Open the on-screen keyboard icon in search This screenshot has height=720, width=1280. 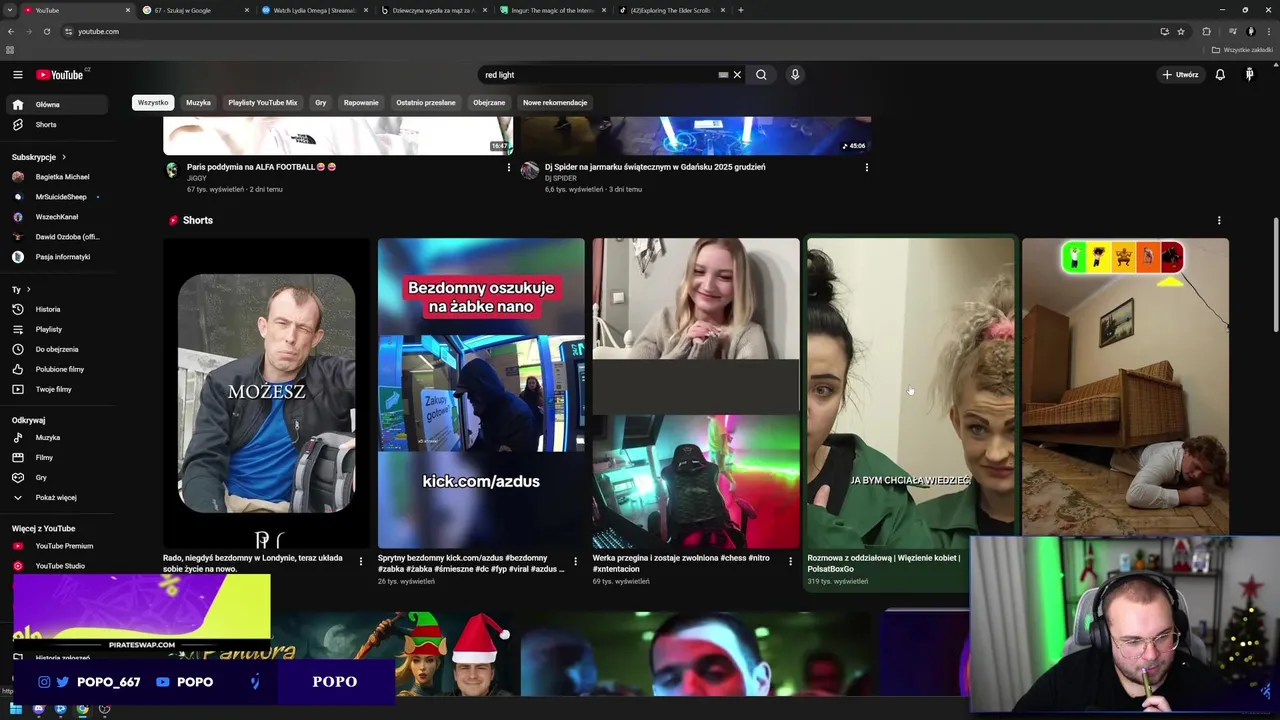pyautogui.click(x=723, y=75)
